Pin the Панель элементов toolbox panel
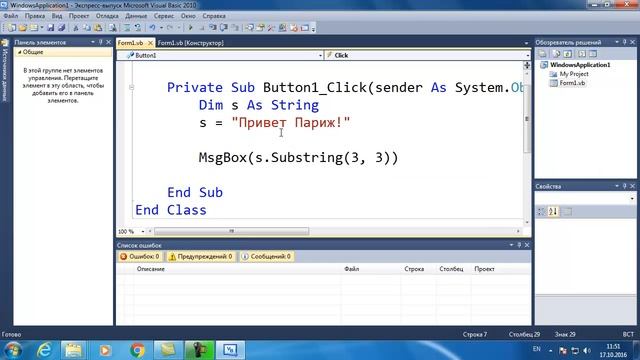Image resolution: width=640 pixels, height=360 pixels. tap(100, 42)
